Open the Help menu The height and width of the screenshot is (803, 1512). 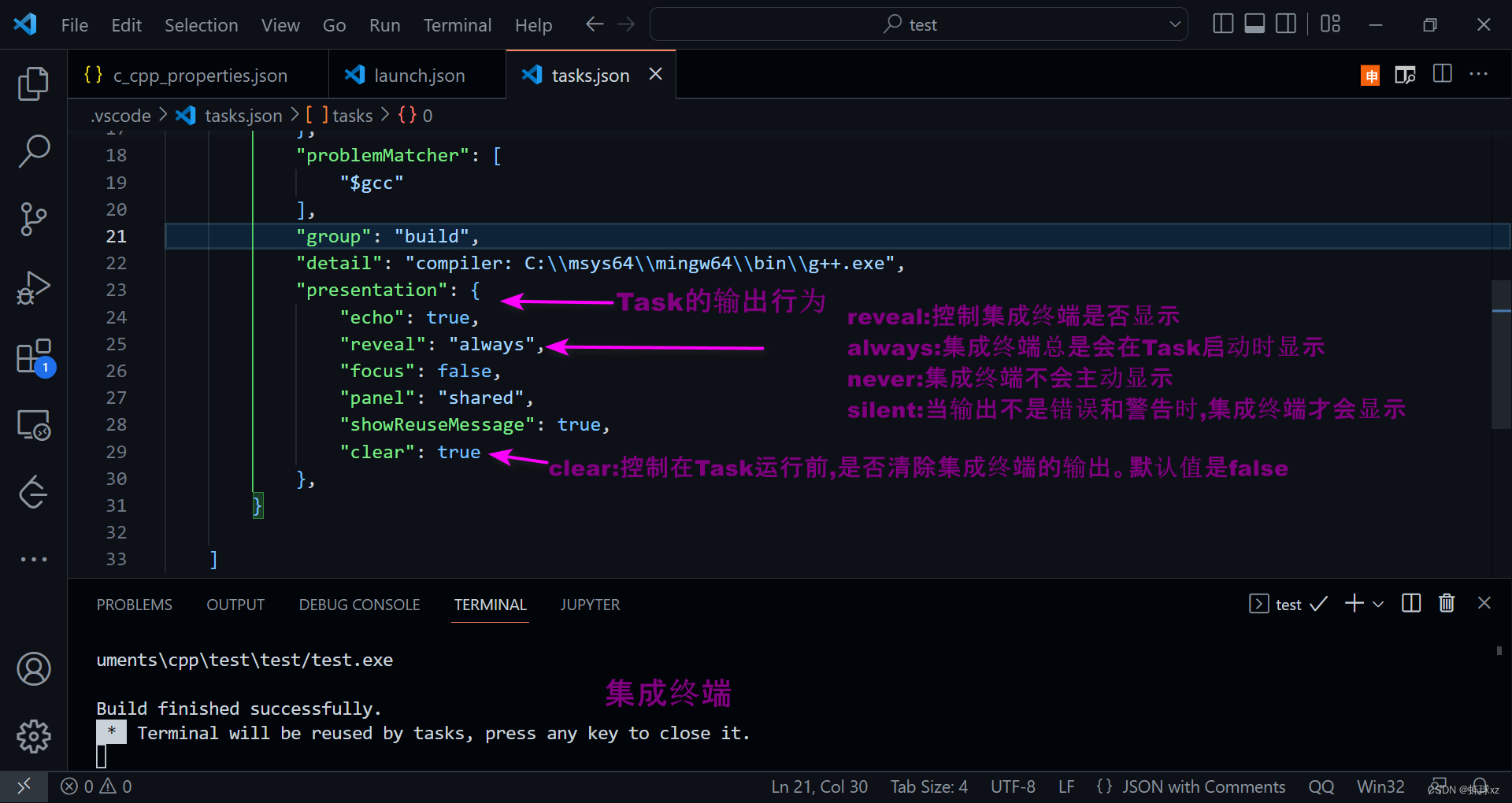coord(533,25)
